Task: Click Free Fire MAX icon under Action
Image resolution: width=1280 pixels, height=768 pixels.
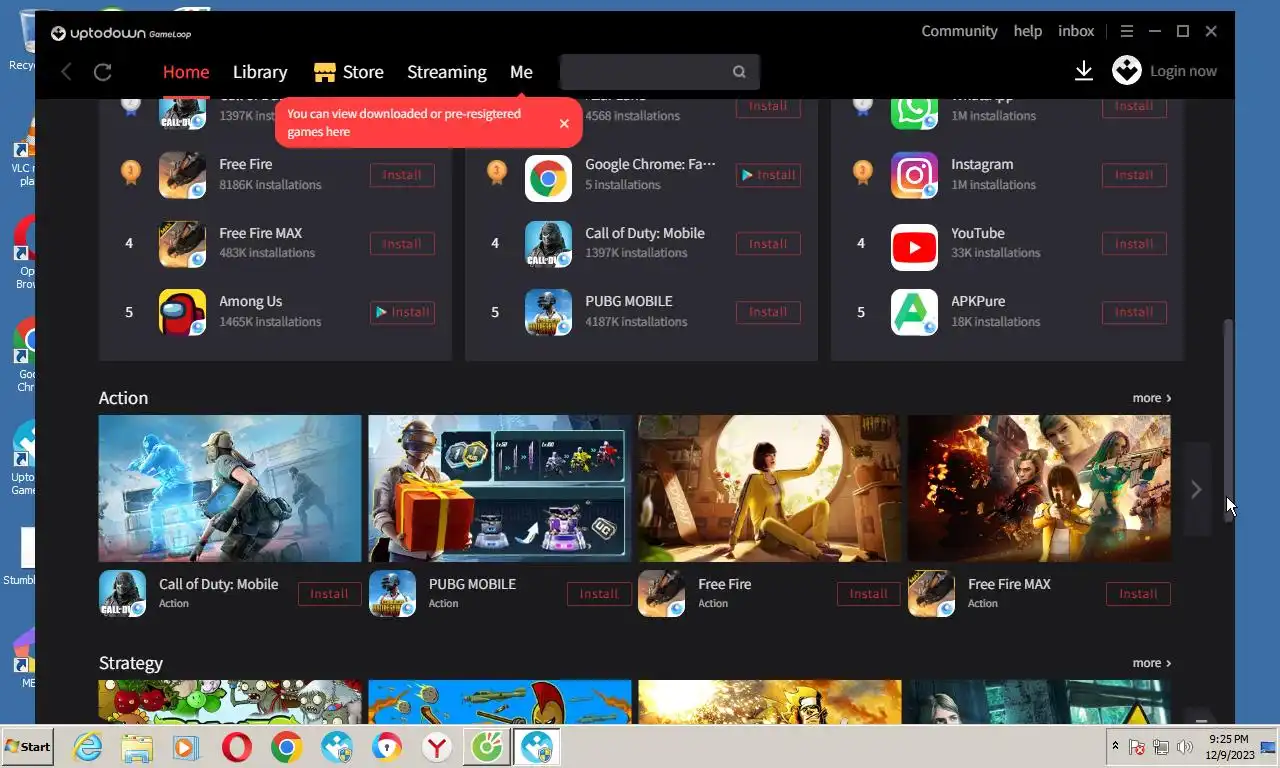Action: tap(931, 594)
